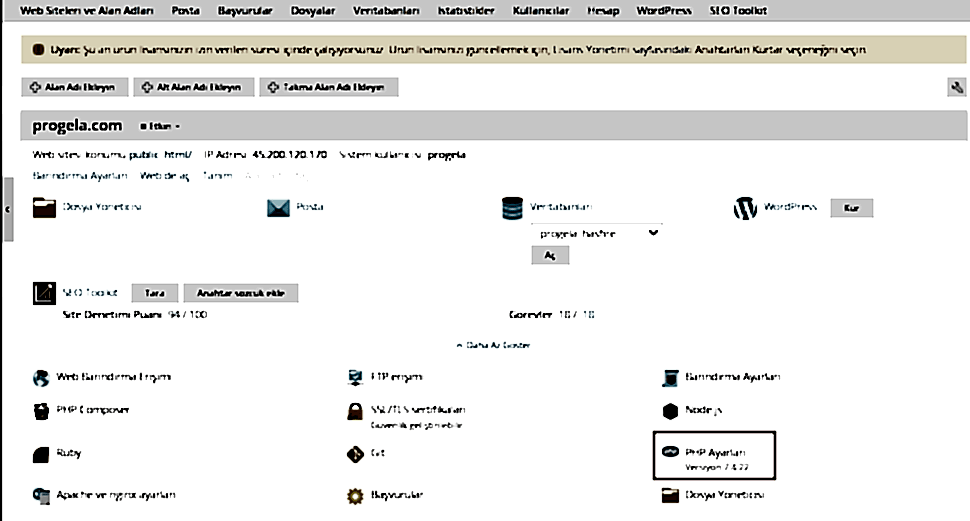Click the WordPress Kur button
This screenshot has width=970, height=521.
(x=851, y=208)
